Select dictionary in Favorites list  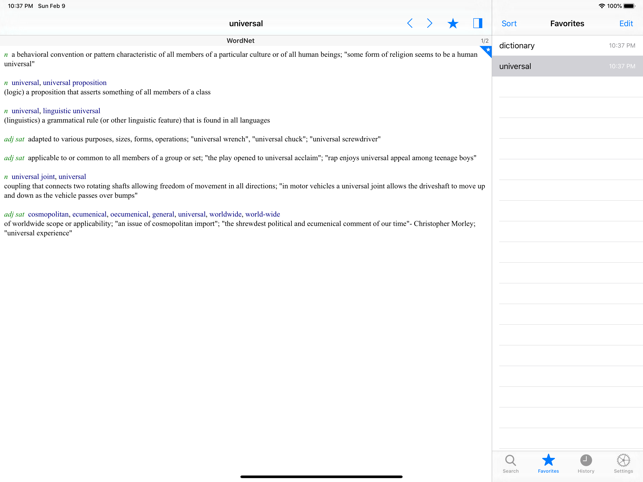(x=568, y=46)
